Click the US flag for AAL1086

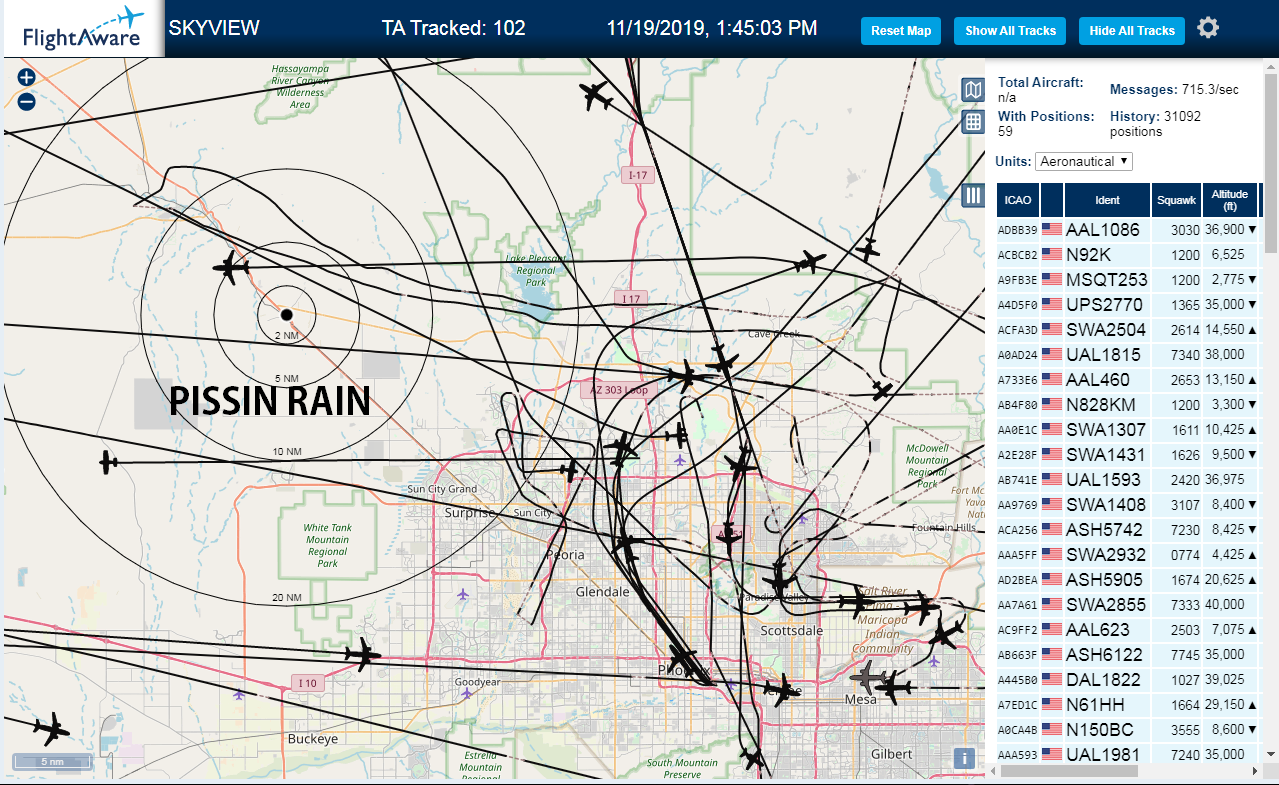[1052, 229]
